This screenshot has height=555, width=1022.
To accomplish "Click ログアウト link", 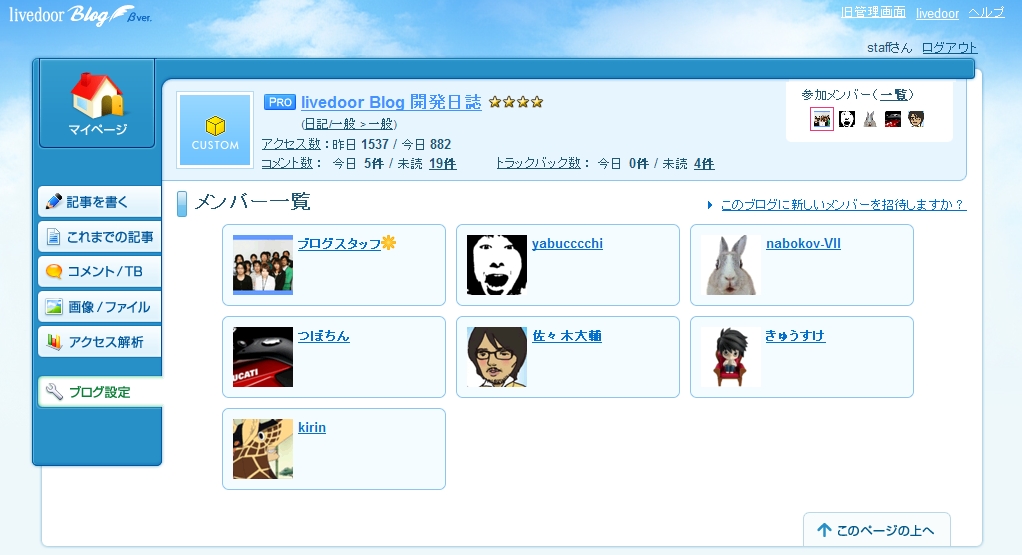I will [949, 48].
